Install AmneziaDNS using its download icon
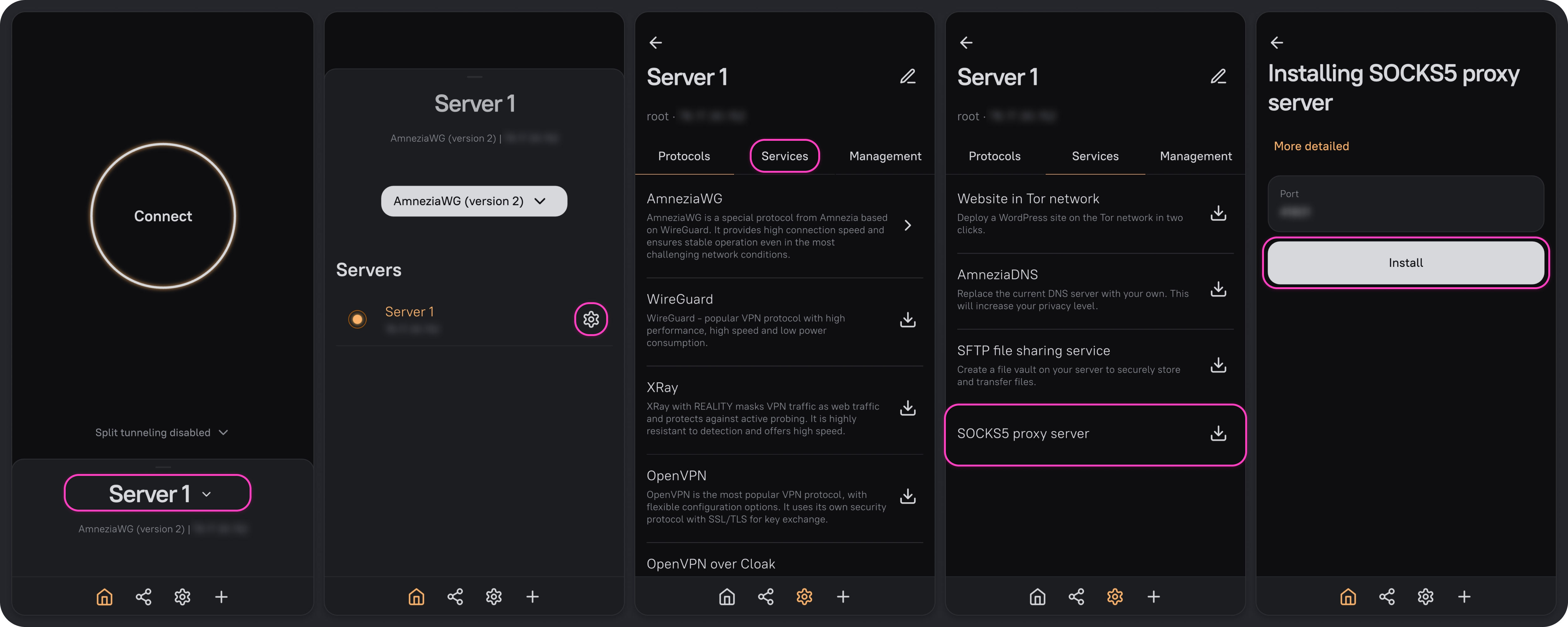Screen dimensions: 1568x627 tap(1218, 289)
